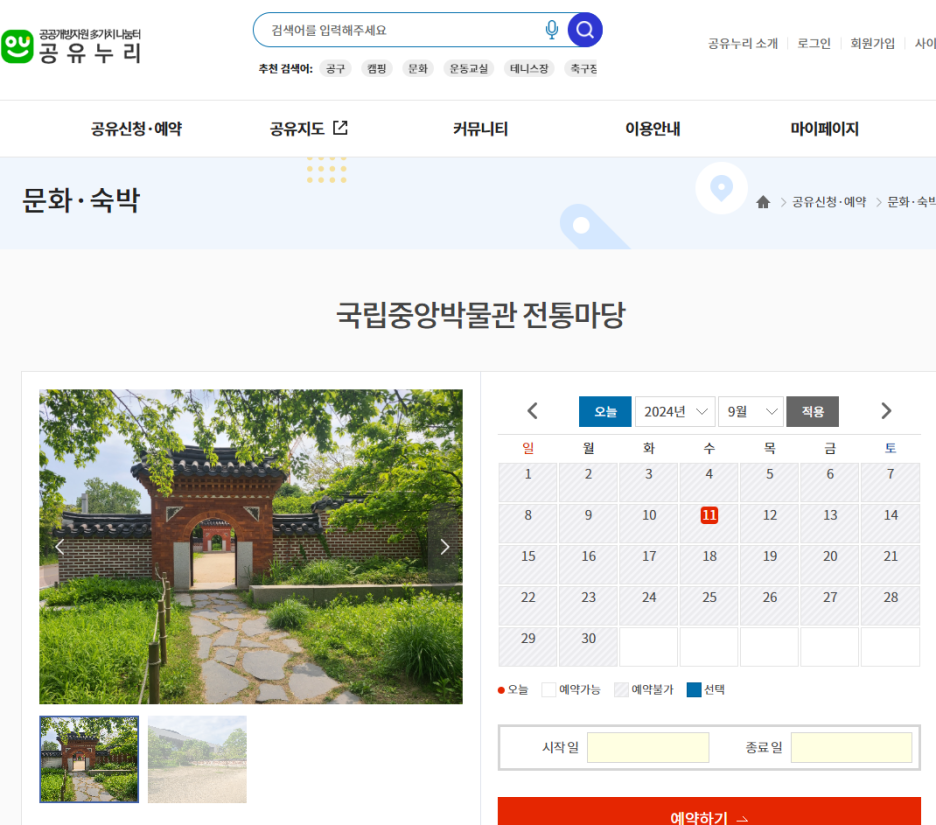The width and height of the screenshot is (936, 825).
Task: Click the 종료일 end date field
Action: pyautogui.click(x=851, y=747)
